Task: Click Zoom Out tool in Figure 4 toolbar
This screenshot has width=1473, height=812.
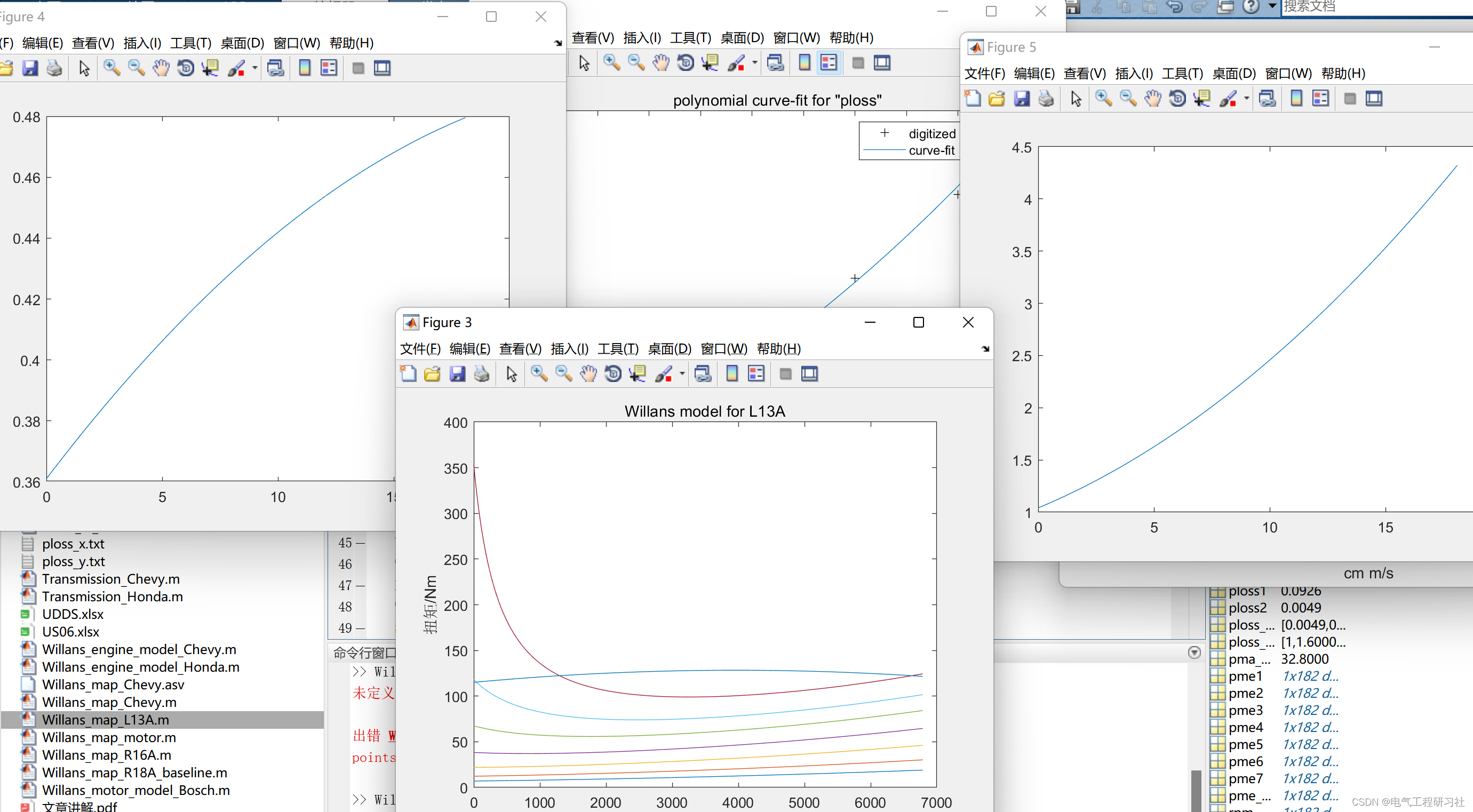Action: click(136, 68)
